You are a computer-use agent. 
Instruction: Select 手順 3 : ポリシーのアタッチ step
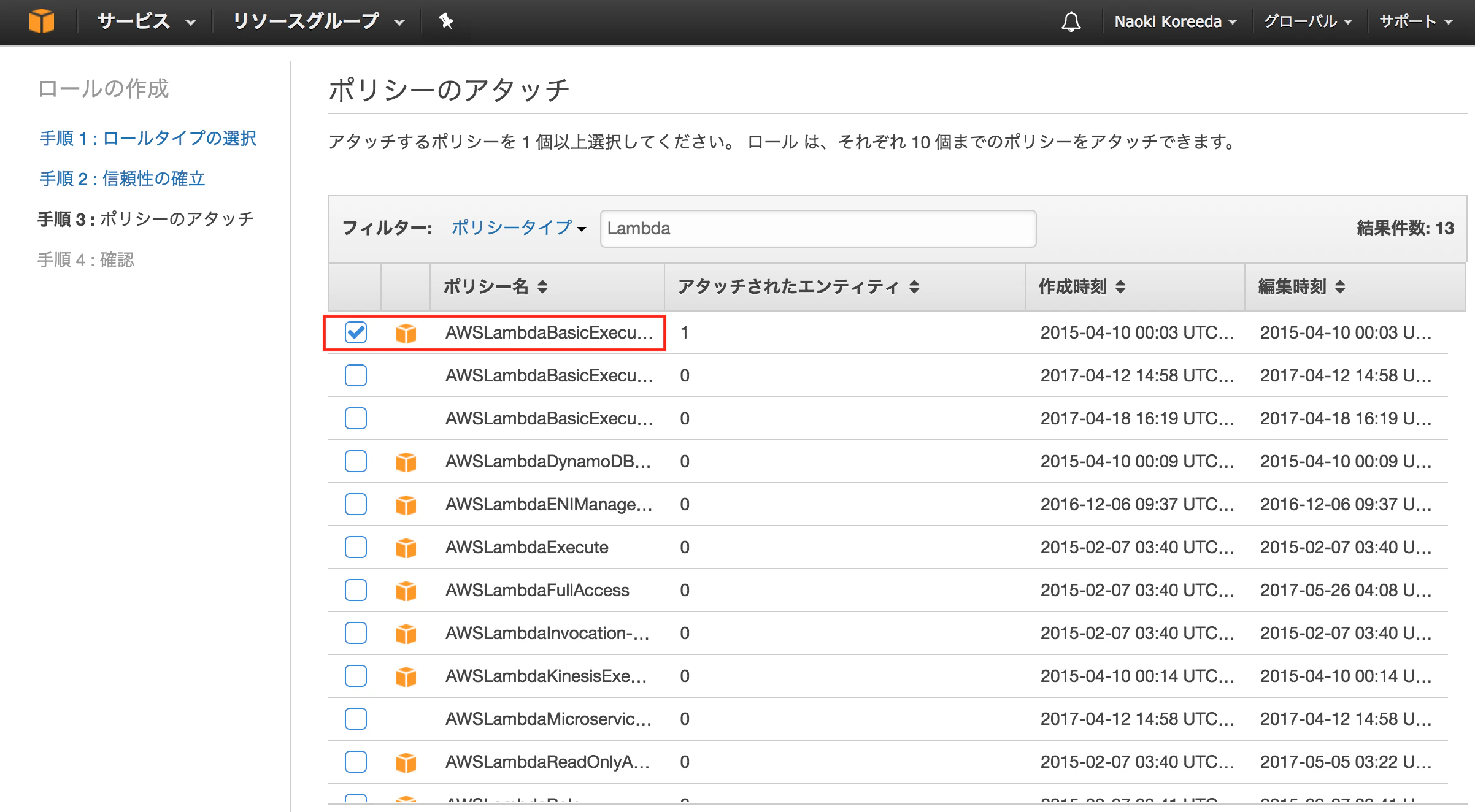(145, 219)
